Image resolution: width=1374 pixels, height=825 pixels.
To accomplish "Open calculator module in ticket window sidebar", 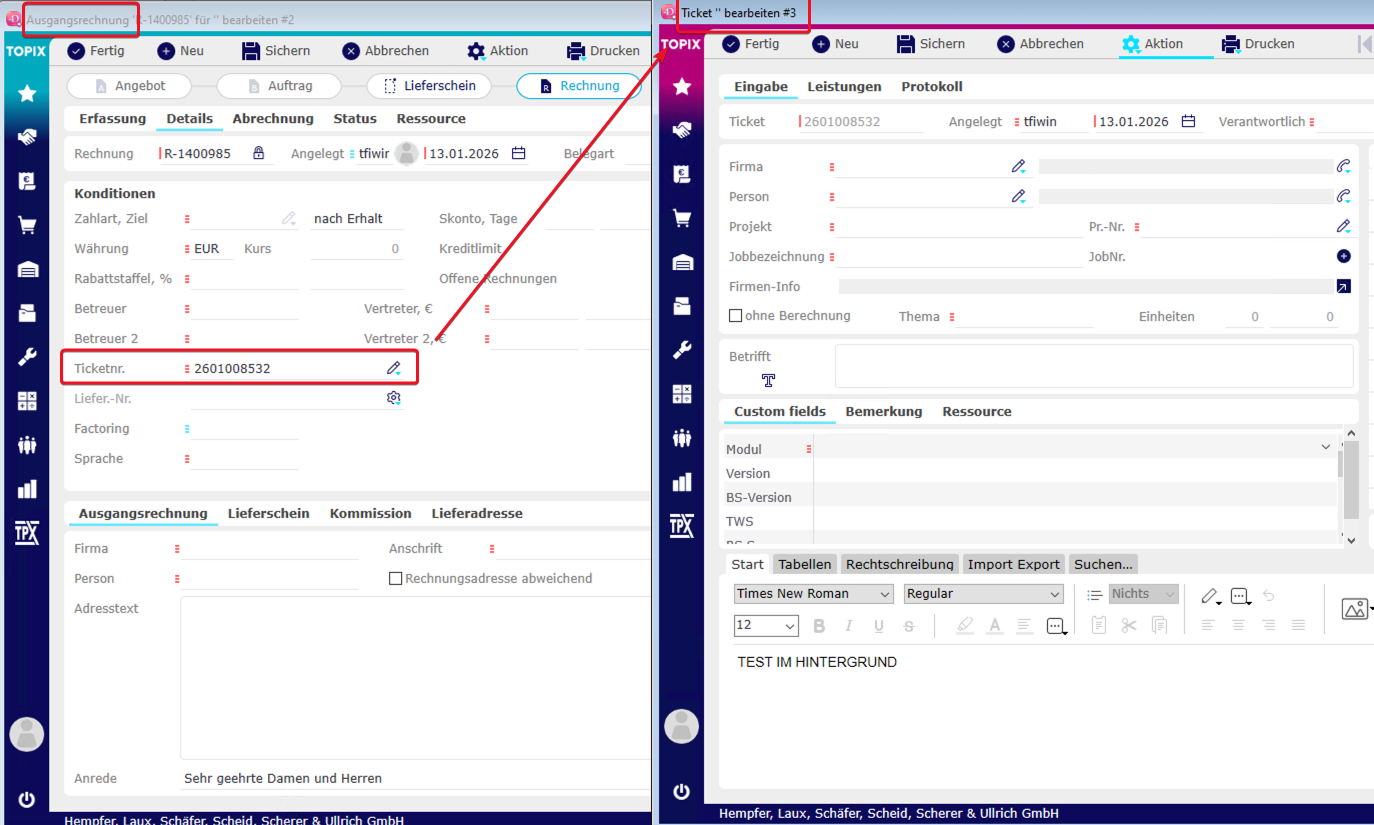I will point(682,394).
